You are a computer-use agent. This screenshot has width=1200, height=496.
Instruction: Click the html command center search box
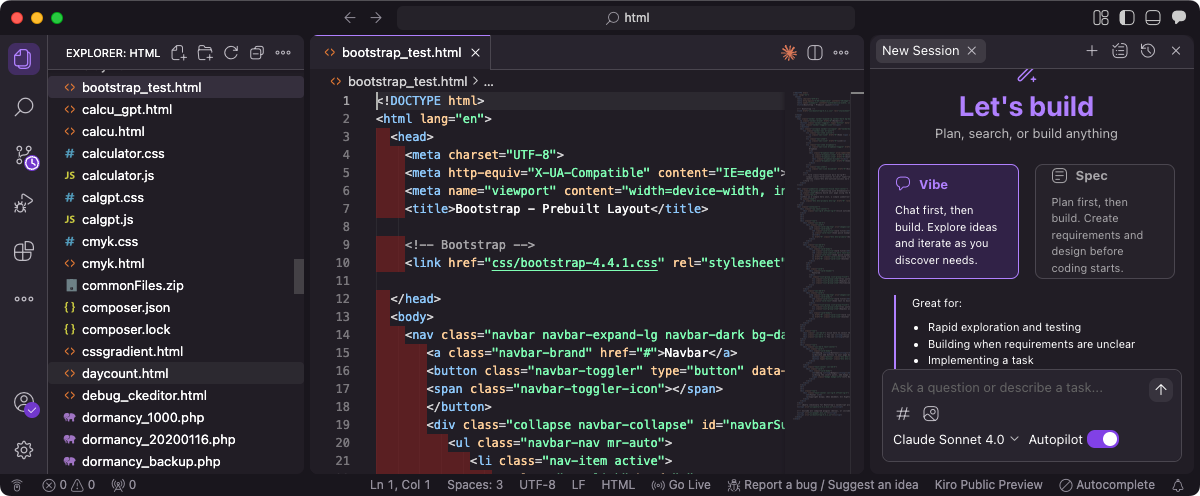point(626,18)
